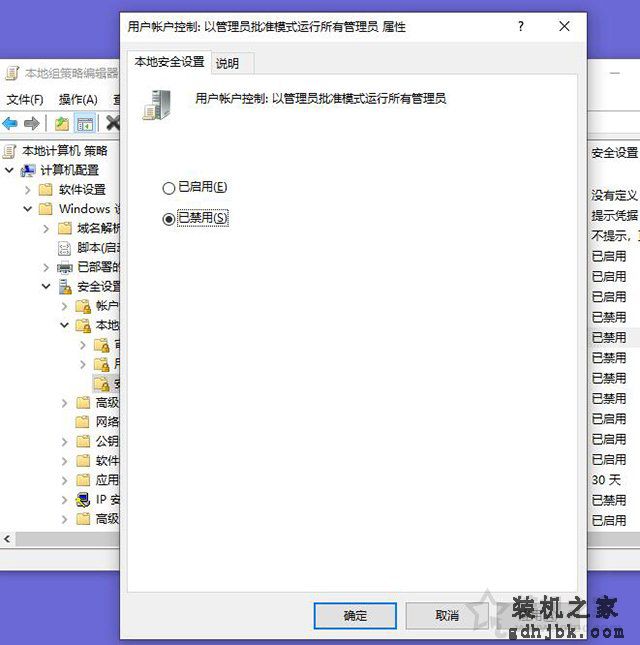Viewport: 640px width, 645px height.
Task: Open the 文件(F) menu in policy editor
Action: [x=25, y=100]
